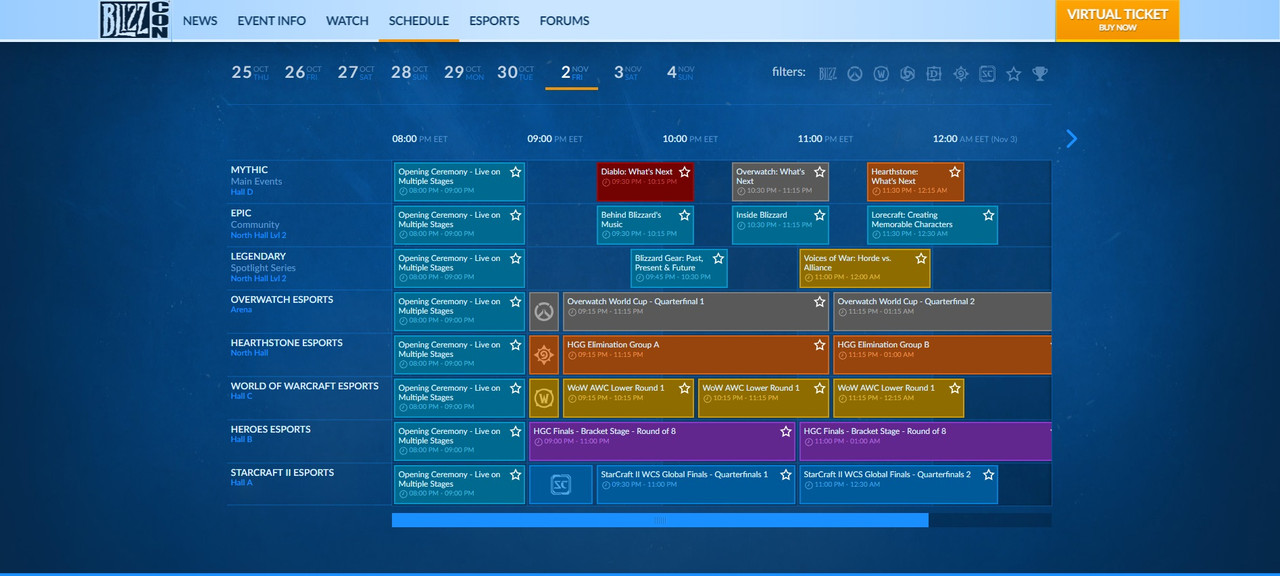Select the SCHEDULE navigation tab
Screen dimensions: 1280x576
pyautogui.click(x=419, y=20)
